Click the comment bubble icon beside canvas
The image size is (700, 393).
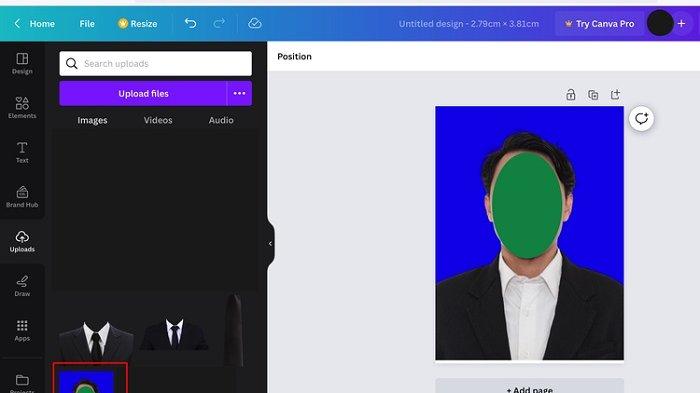coord(642,119)
